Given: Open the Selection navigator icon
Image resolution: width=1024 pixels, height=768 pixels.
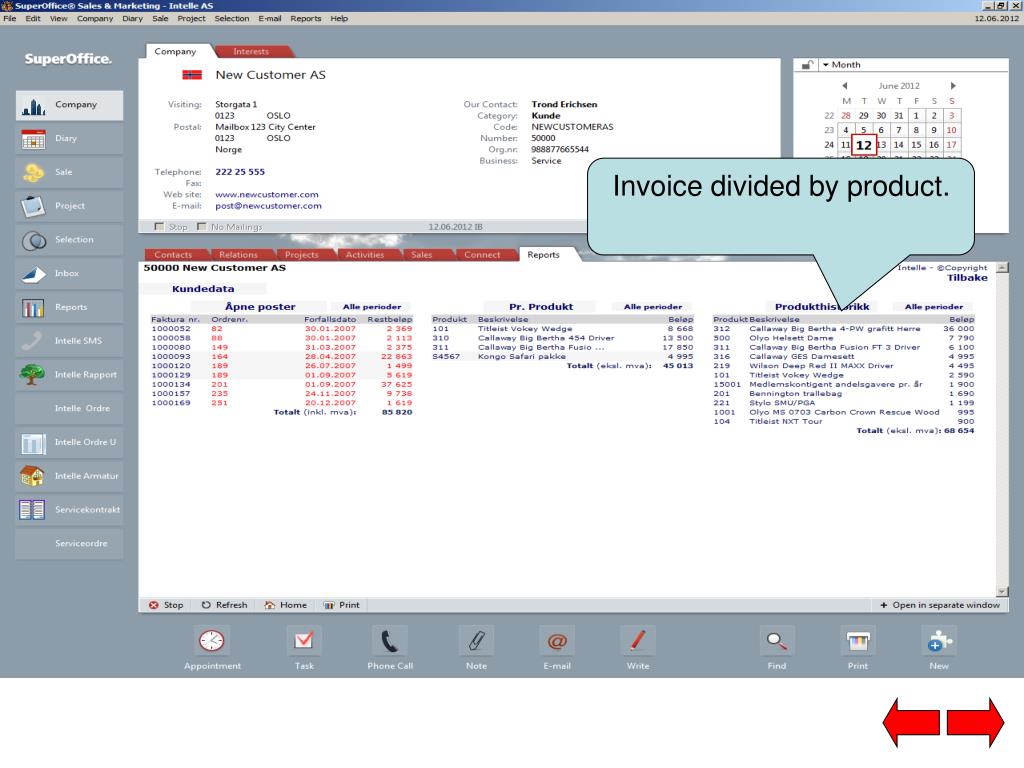Looking at the screenshot, I should pos(33,240).
